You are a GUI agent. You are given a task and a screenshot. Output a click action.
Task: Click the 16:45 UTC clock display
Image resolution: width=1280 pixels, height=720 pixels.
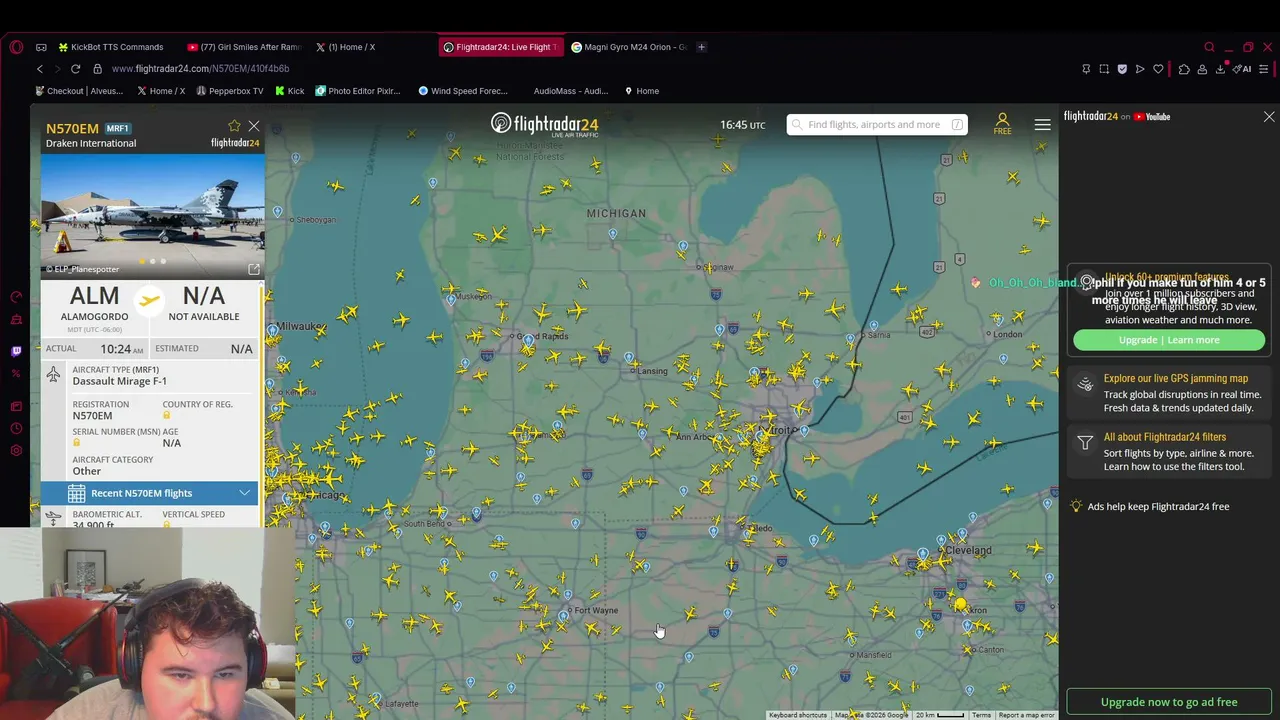click(x=742, y=125)
